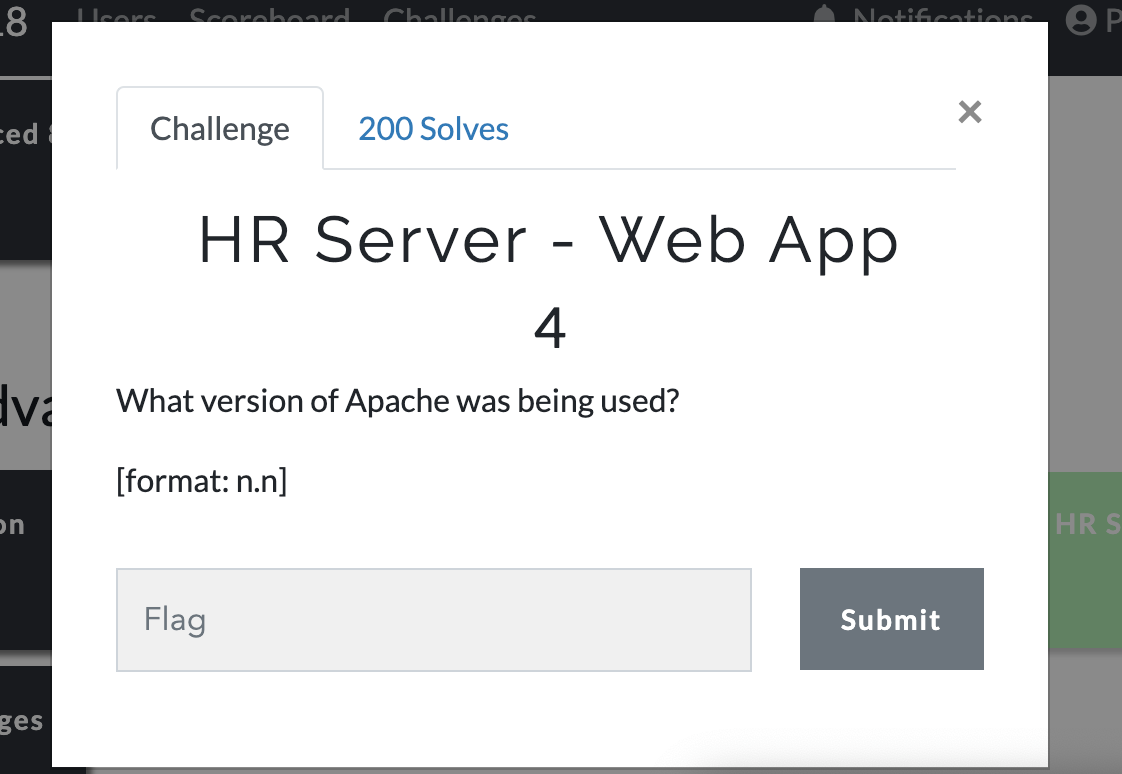
Task: Open the profile user icon in navbar
Action: pyautogui.click(x=1080, y=19)
